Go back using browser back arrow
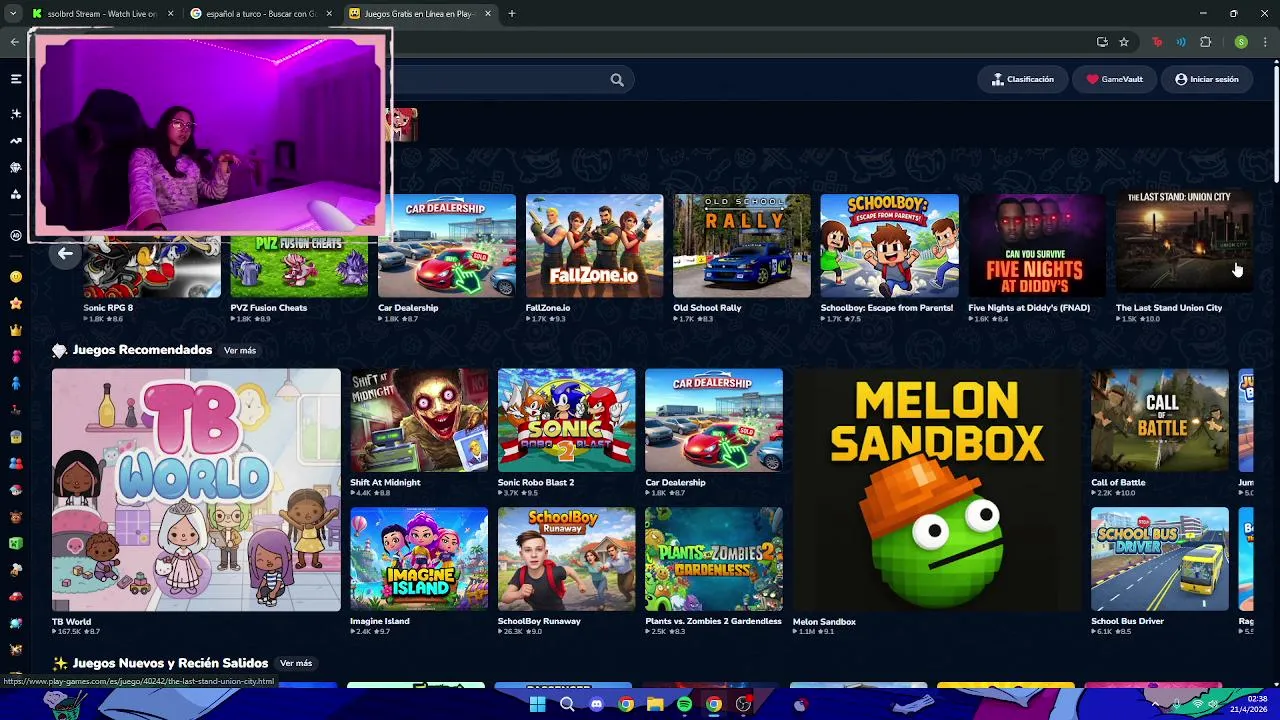 (x=14, y=41)
